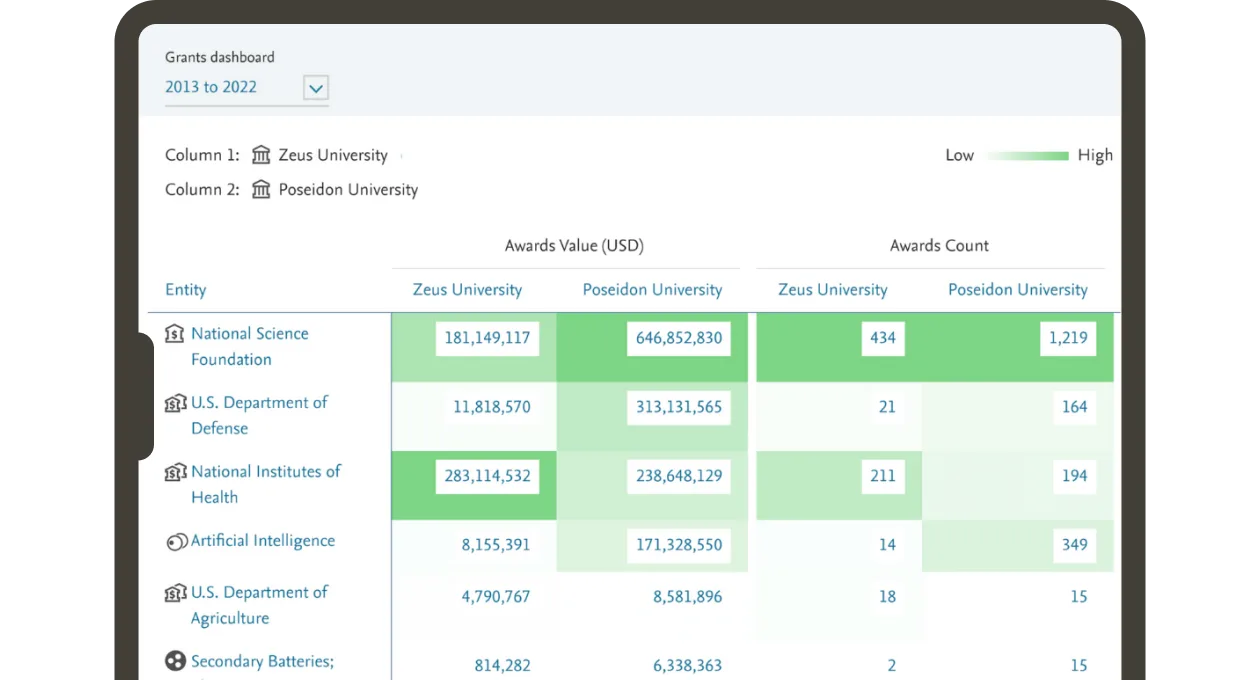Sort by the Entity column header
The width and height of the screenshot is (1260, 680).
185,290
